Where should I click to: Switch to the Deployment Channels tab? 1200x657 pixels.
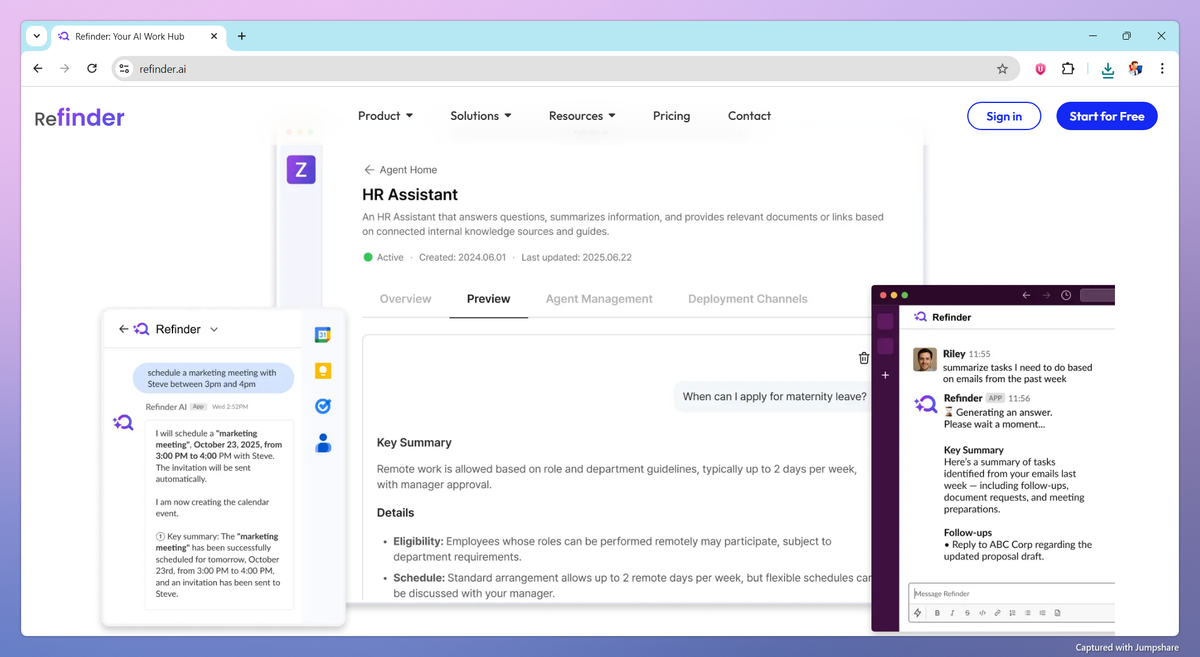click(x=747, y=299)
